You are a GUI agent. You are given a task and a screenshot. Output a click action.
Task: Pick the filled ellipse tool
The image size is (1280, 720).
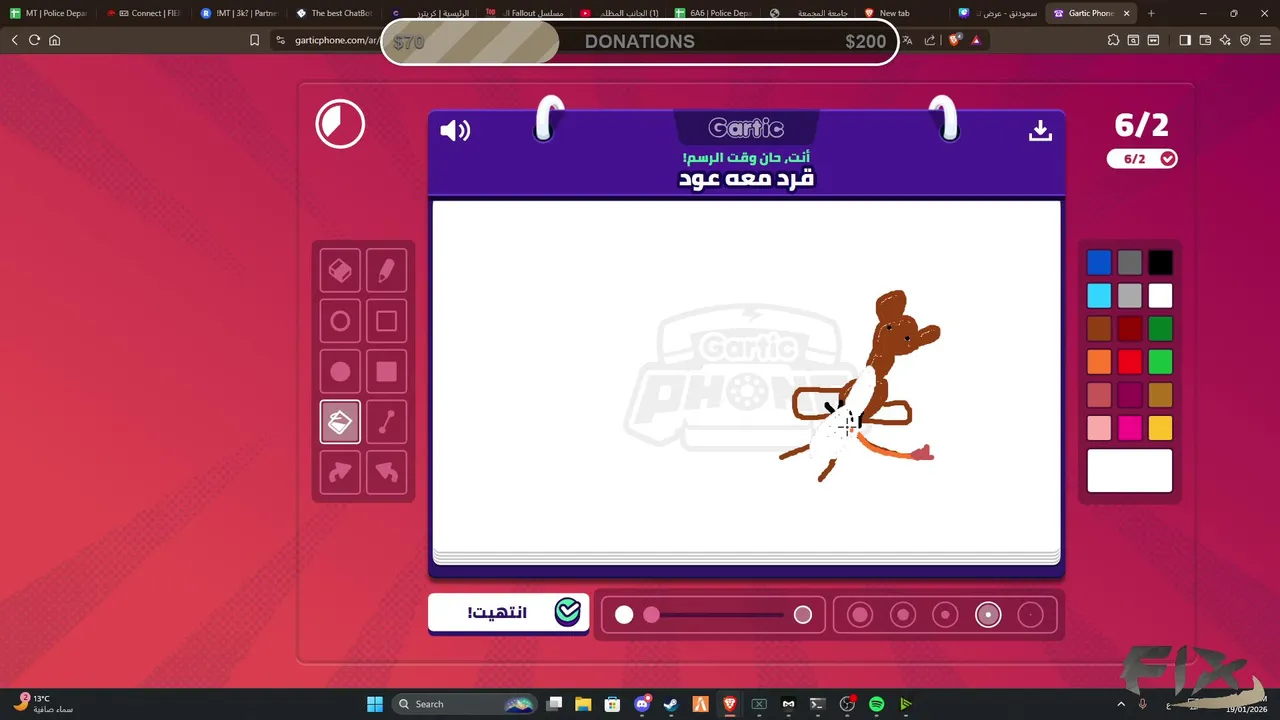coord(340,372)
